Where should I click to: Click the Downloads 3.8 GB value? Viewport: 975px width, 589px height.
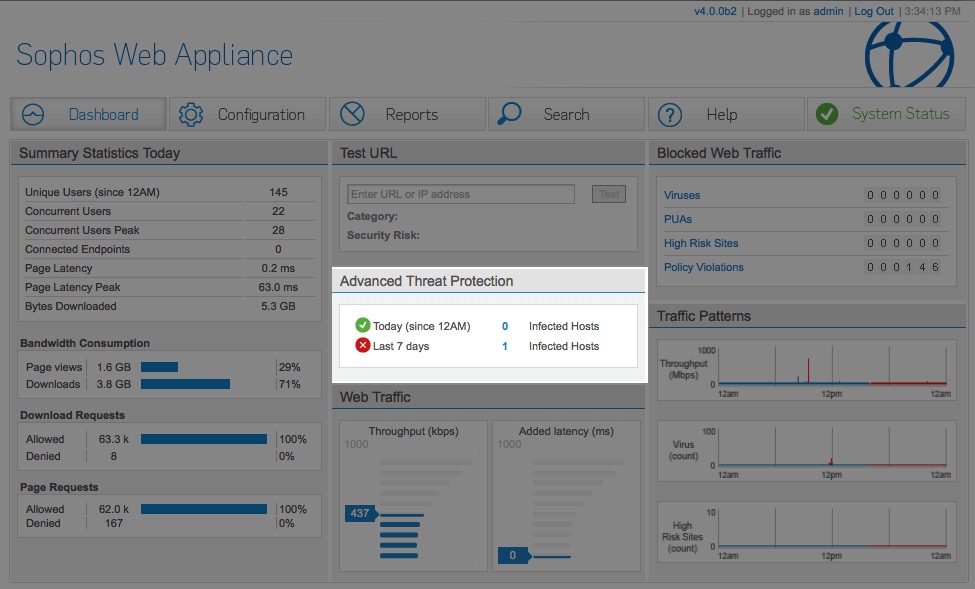(x=114, y=384)
